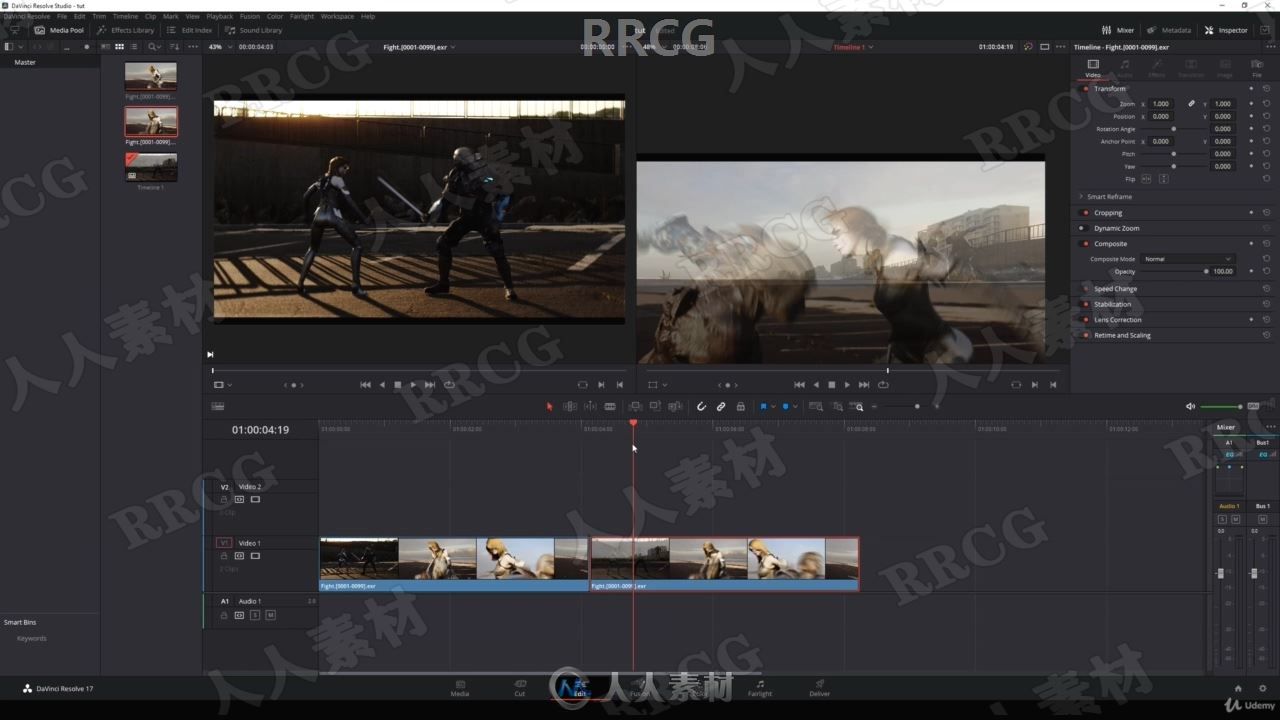Switch to the Inspector Video tab
Image resolution: width=1280 pixels, height=720 pixels.
pos(1093,68)
